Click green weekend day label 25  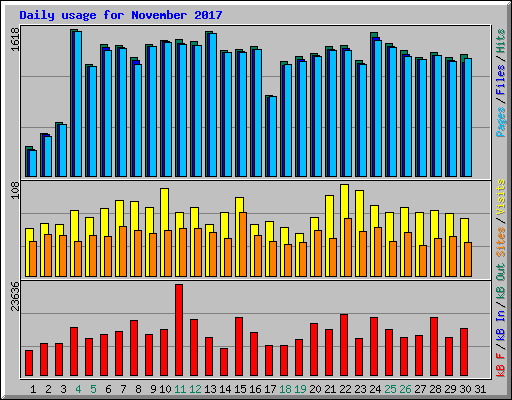click(390, 389)
